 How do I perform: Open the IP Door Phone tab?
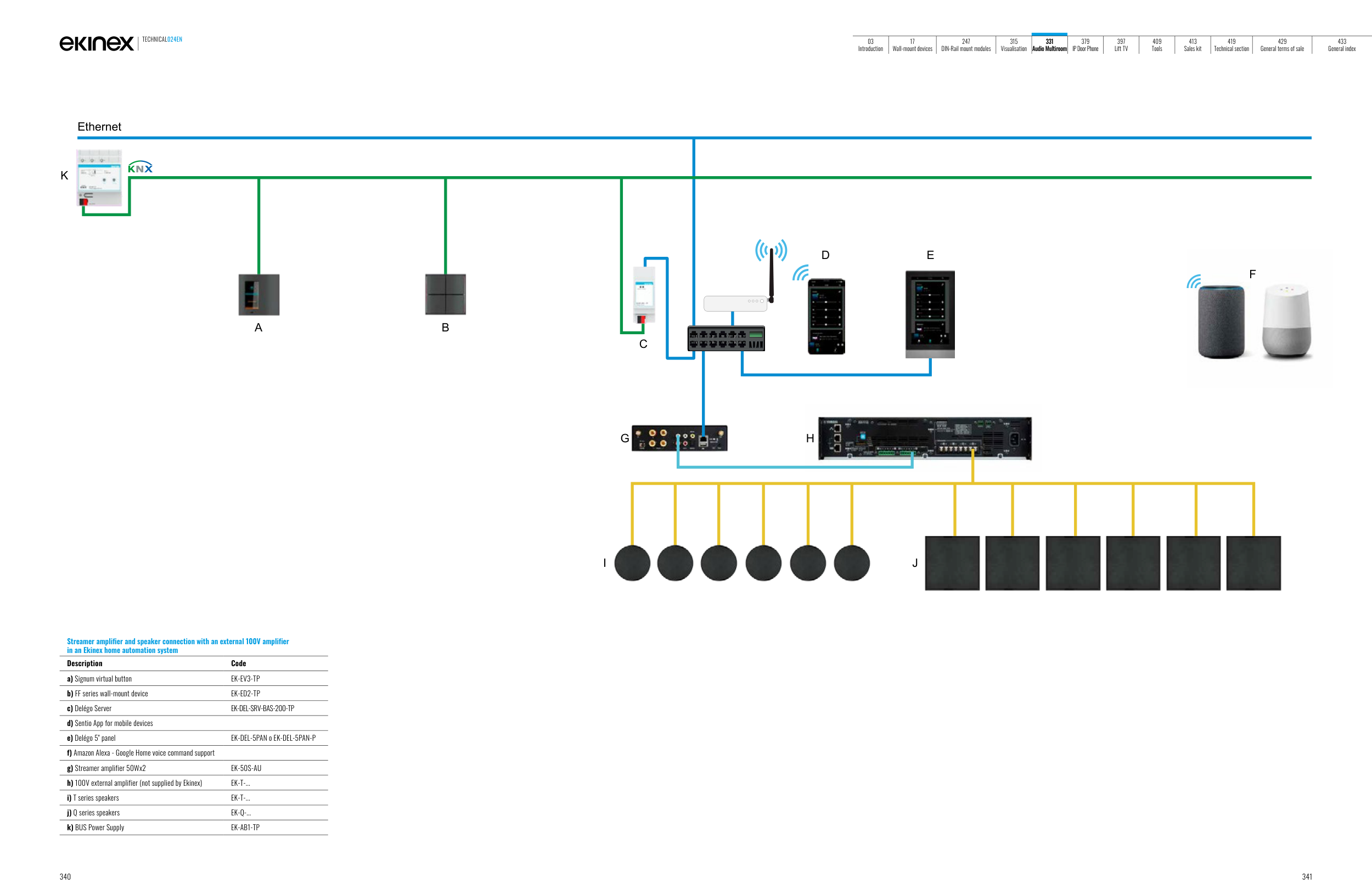pos(1085,45)
